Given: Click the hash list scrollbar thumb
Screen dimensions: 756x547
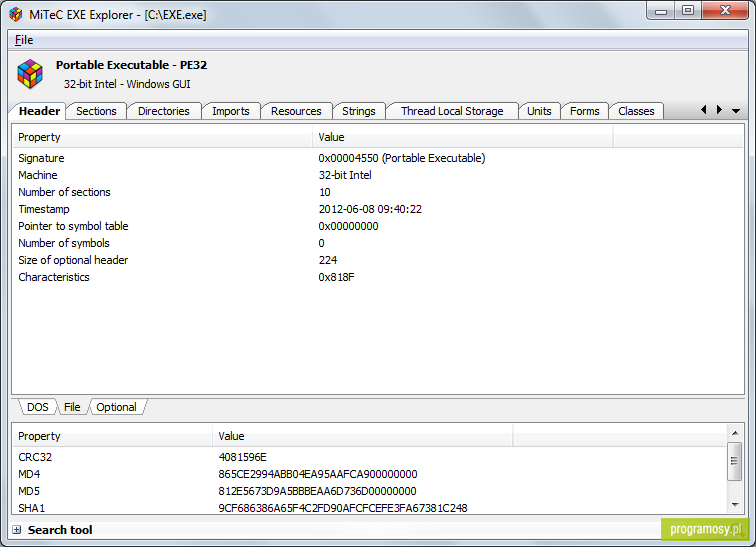Looking at the screenshot, I should click(x=735, y=461).
